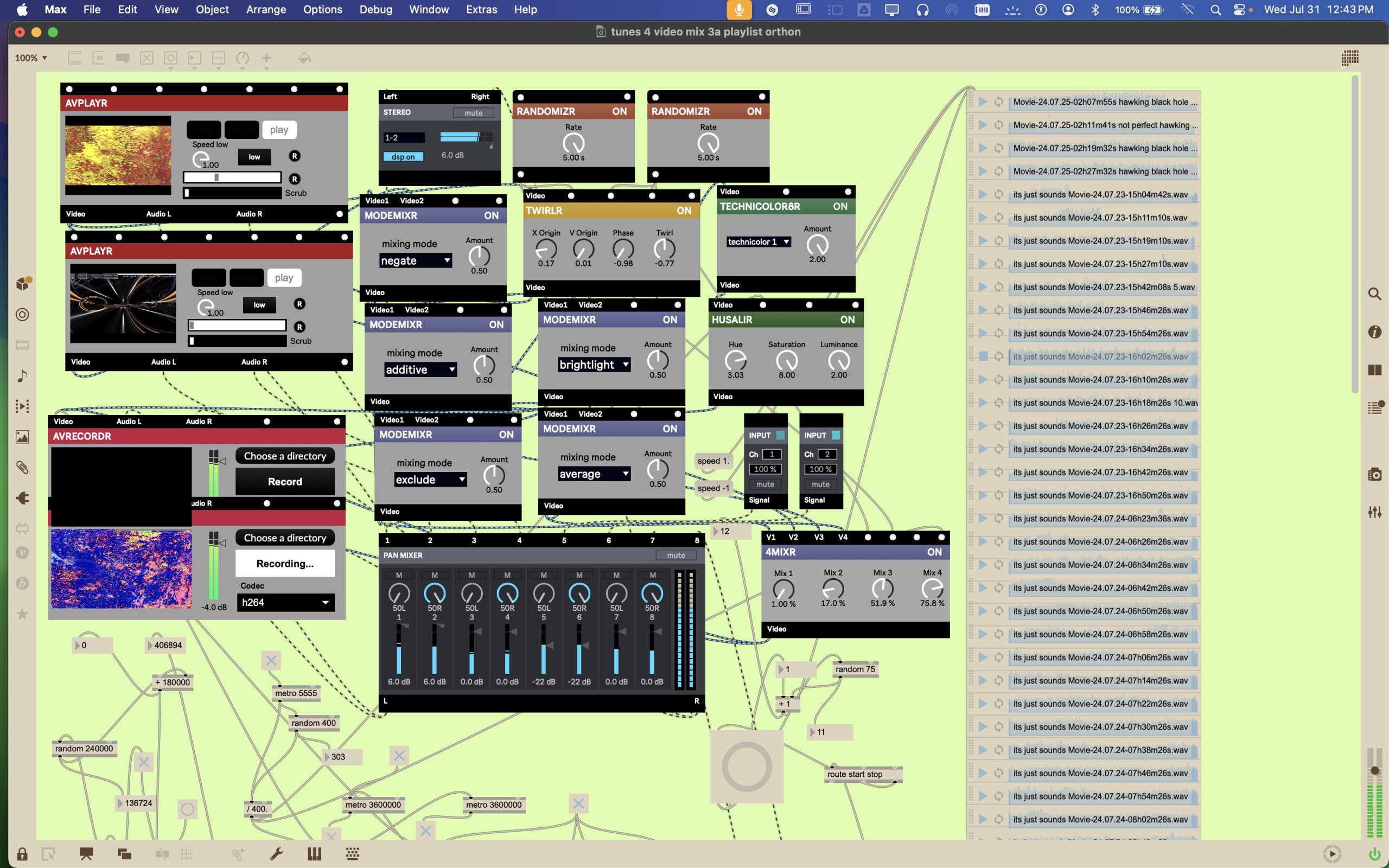Click the Record button in AVRECORDR
Screen dimensions: 1389x868
pyautogui.click(x=285, y=482)
